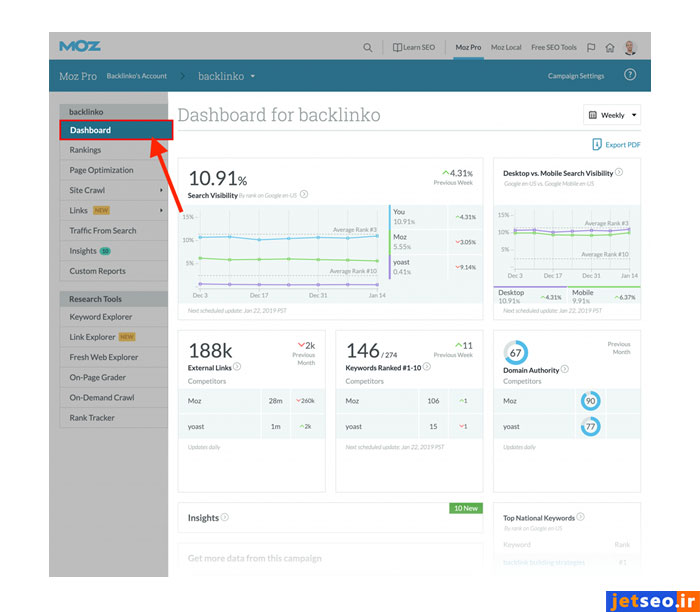The image size is (700, 612).
Task: Switch to the Moz Local tab
Action: click(x=506, y=47)
